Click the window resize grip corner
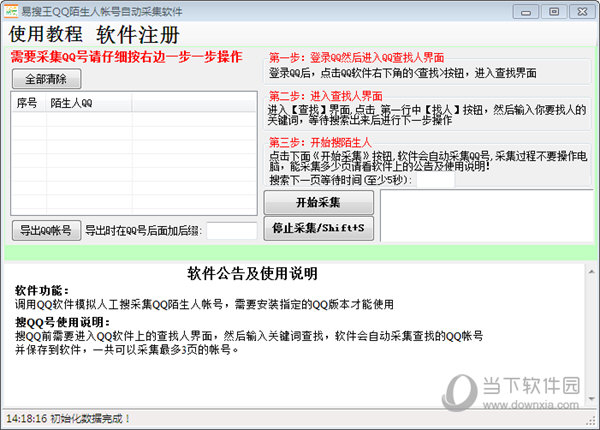 [591, 420]
